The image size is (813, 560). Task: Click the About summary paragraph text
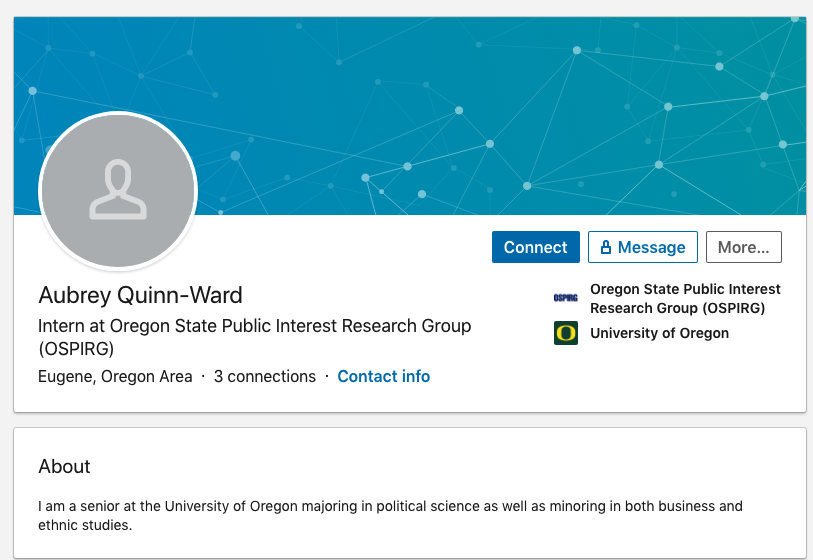tap(390, 515)
